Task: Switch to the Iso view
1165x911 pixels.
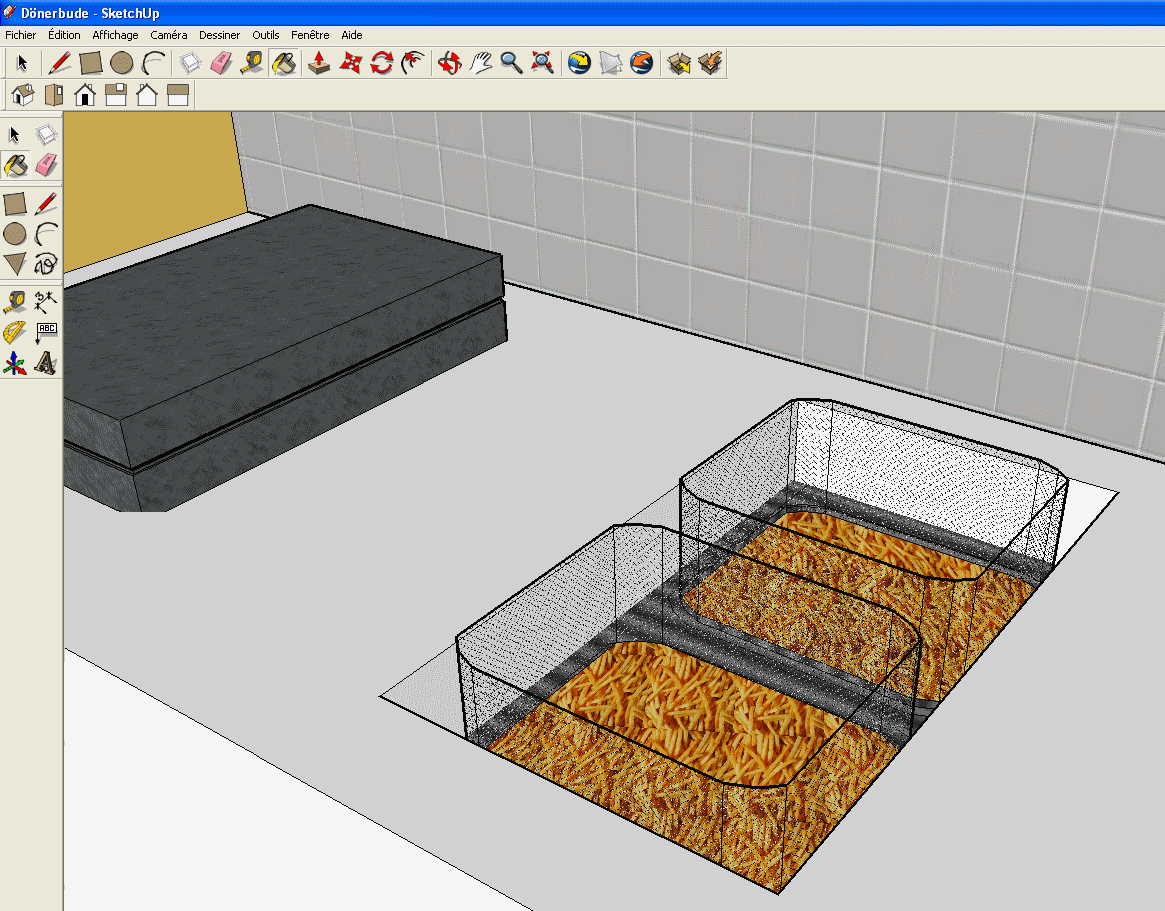Action: pos(22,95)
